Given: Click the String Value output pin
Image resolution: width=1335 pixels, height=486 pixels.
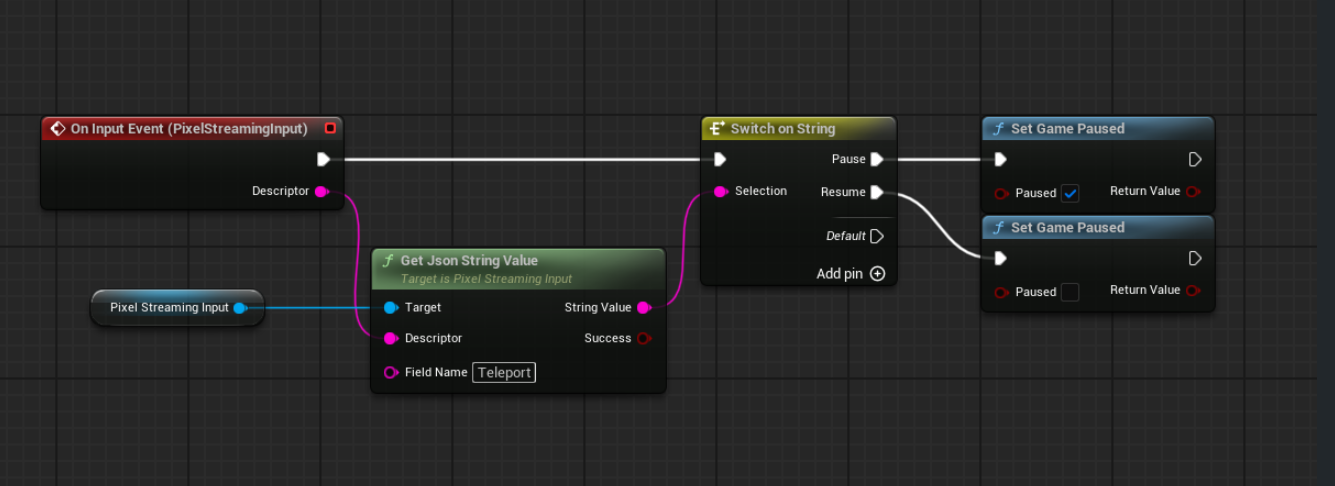Looking at the screenshot, I should click(x=643, y=308).
